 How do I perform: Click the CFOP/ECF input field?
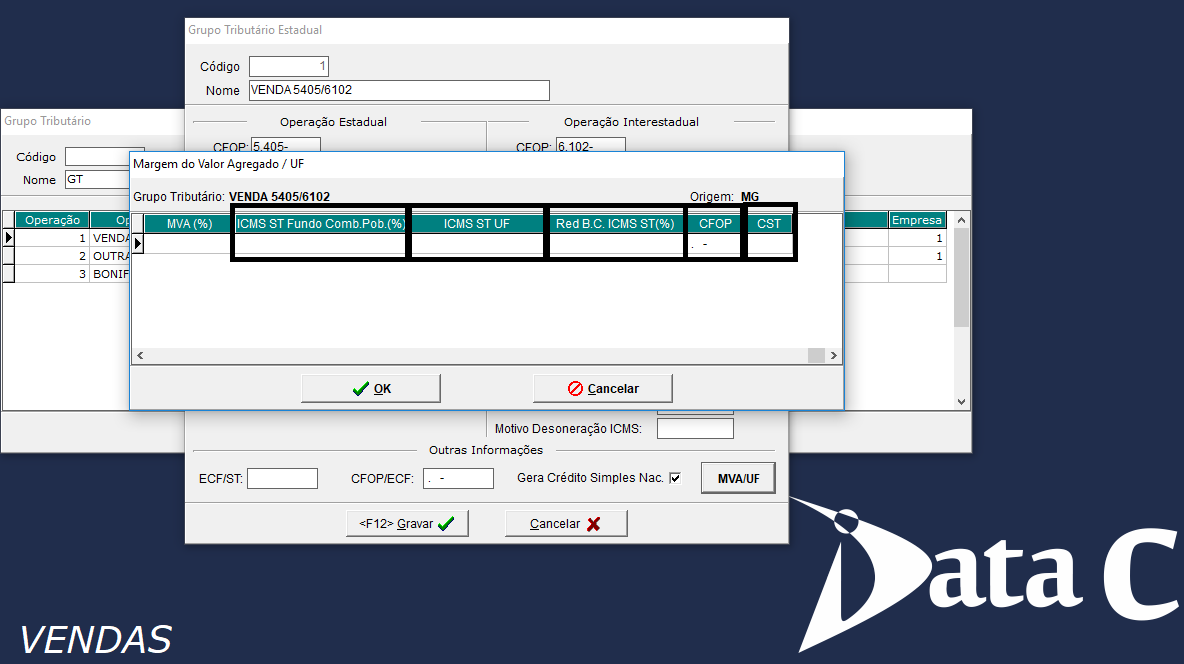tap(458, 478)
